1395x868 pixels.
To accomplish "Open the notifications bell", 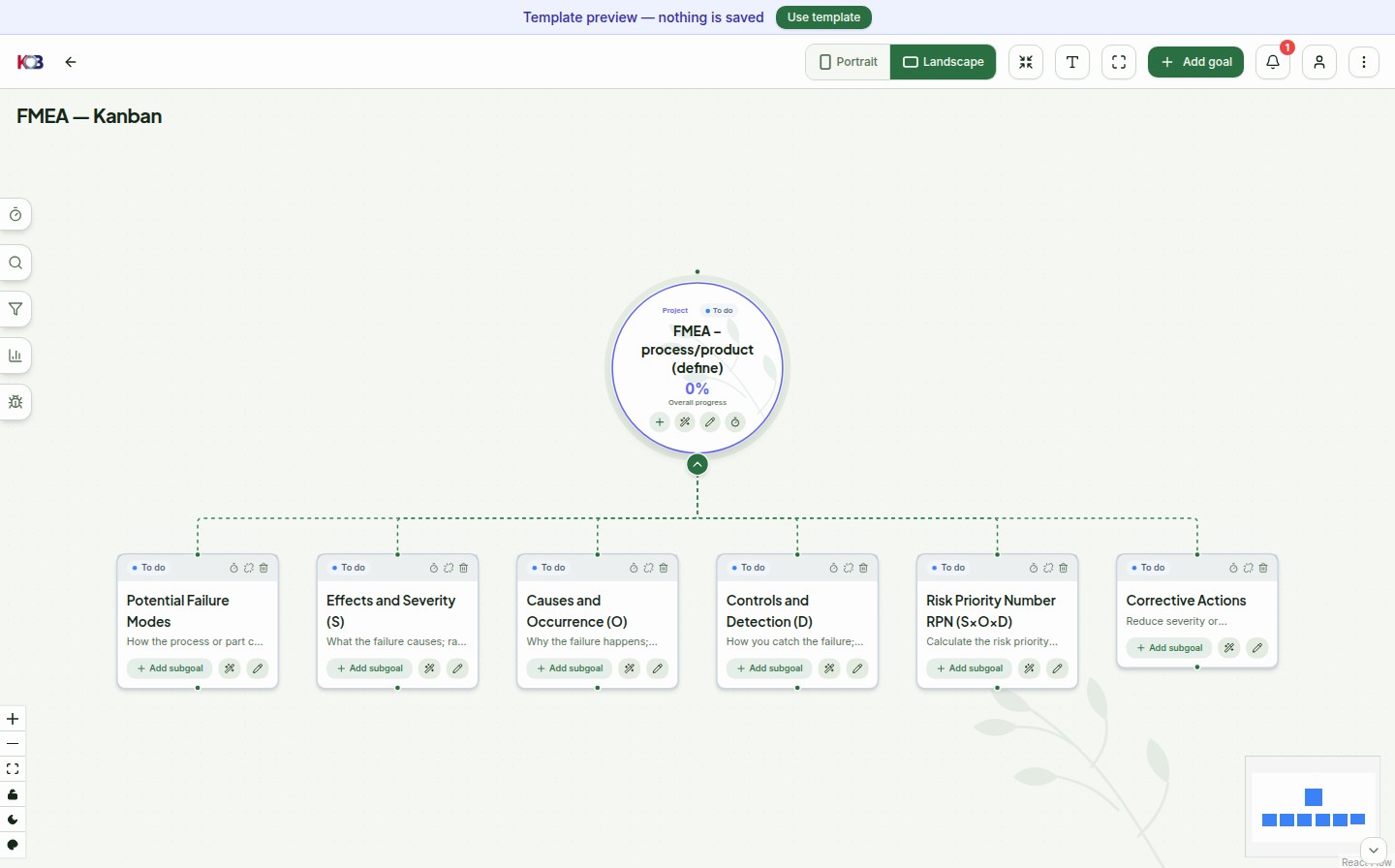I will 1273,62.
